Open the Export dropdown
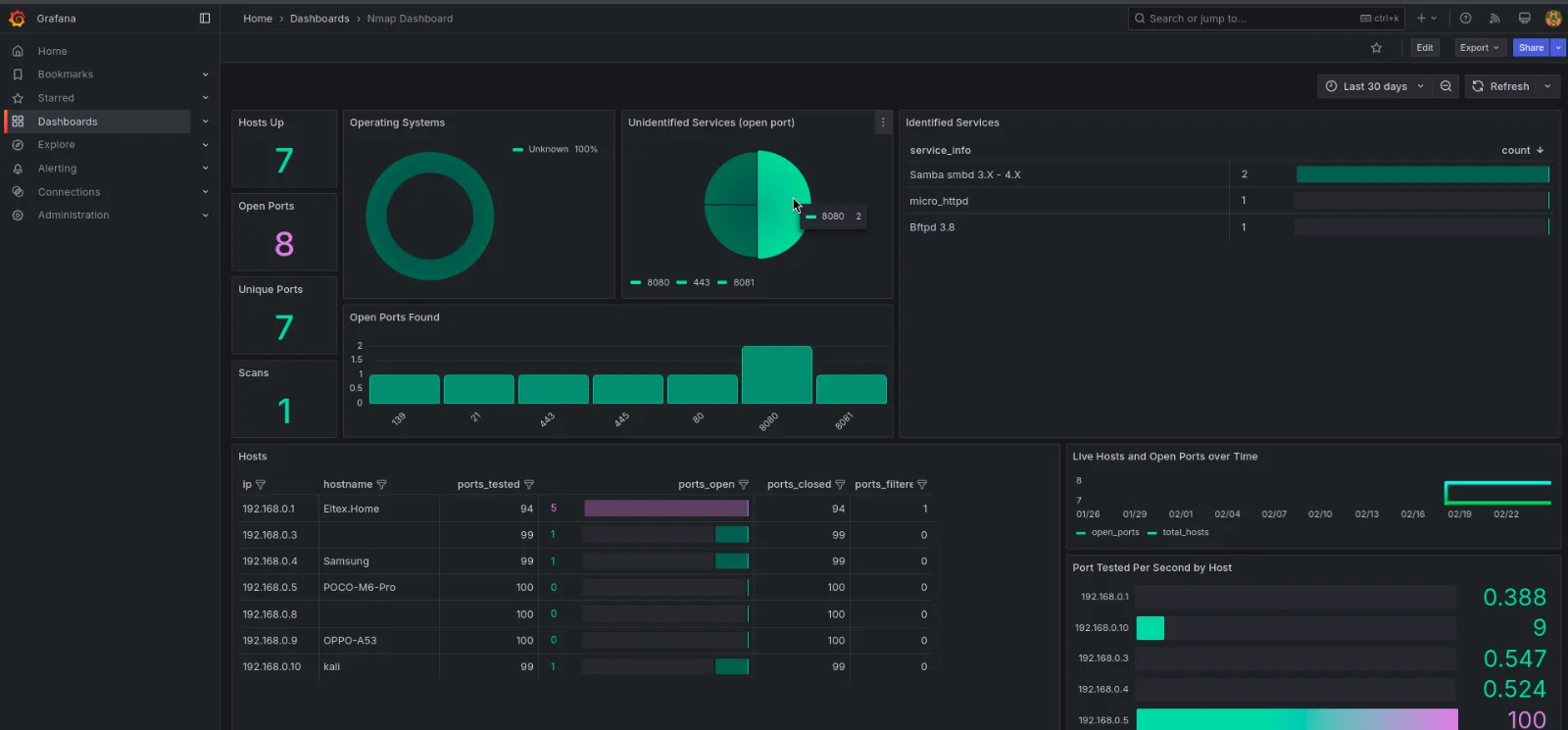1568x730 pixels. pyautogui.click(x=1479, y=48)
